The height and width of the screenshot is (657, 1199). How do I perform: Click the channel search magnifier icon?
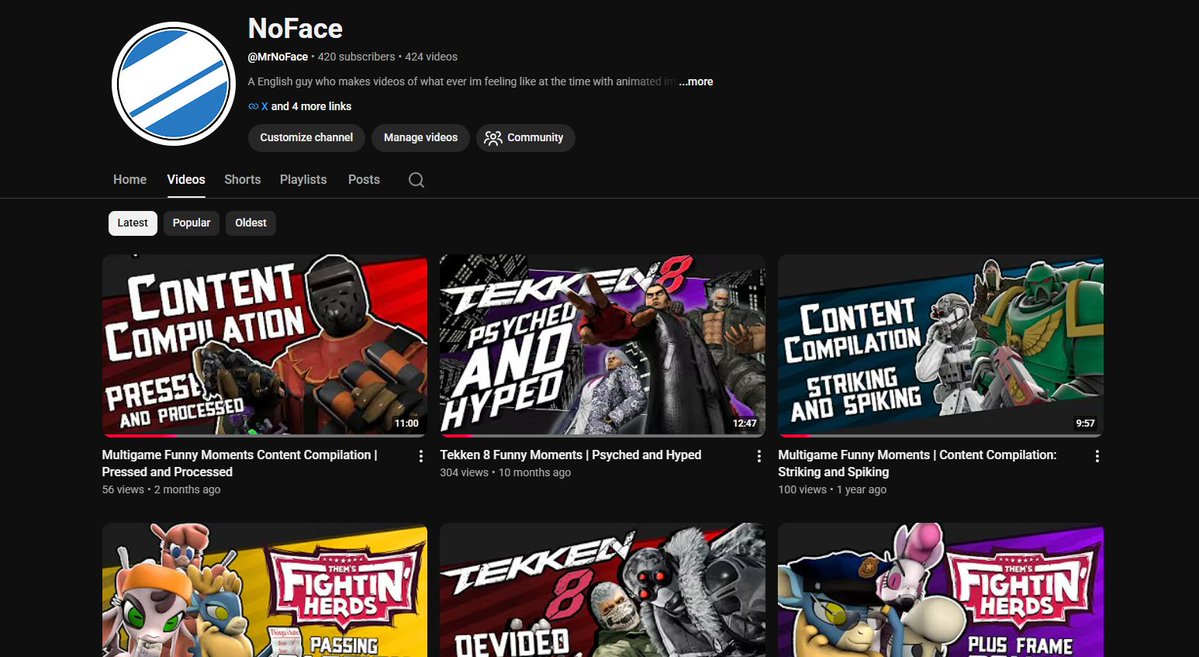(416, 180)
